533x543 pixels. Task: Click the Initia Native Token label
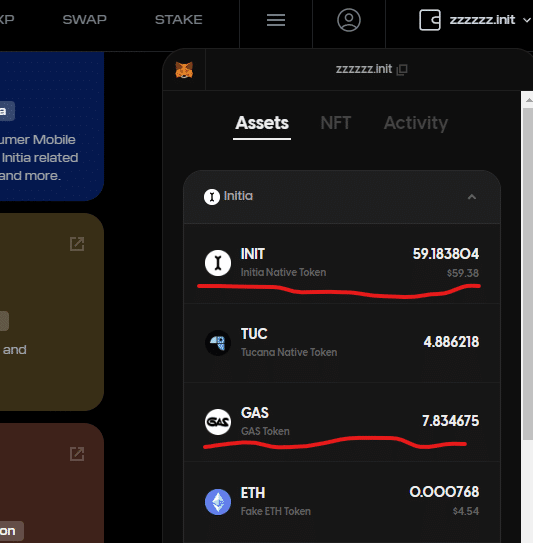pyautogui.click(x=283, y=272)
